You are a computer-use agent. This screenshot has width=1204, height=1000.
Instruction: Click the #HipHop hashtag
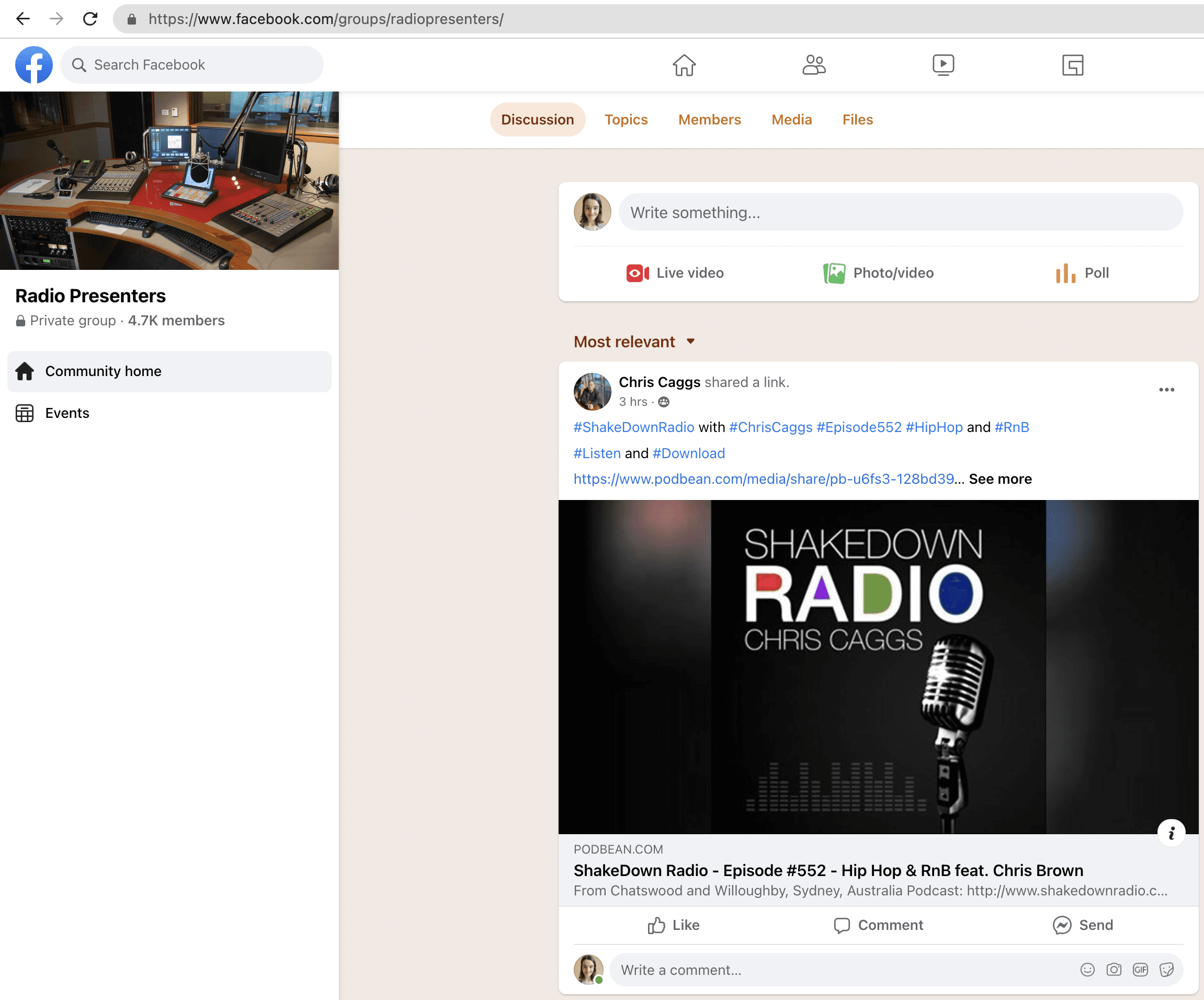[x=934, y=427]
